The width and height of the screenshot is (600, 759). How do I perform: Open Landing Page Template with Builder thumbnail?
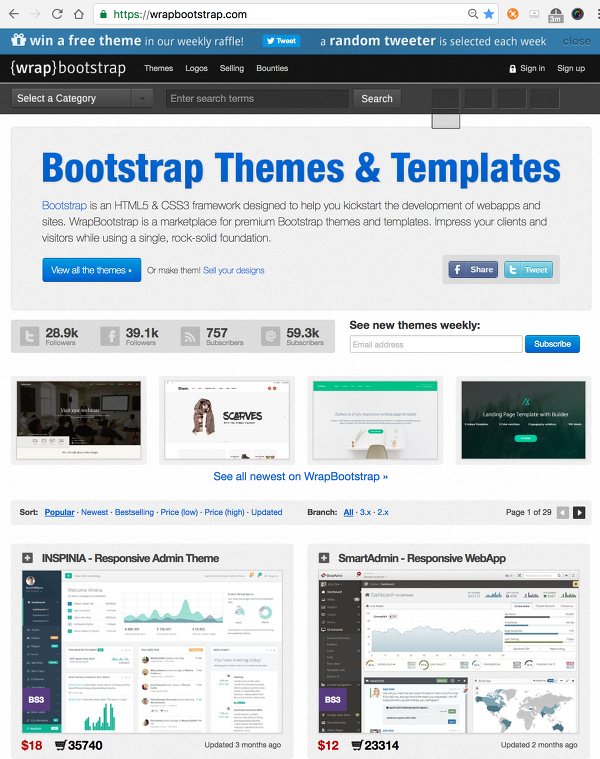(524, 420)
